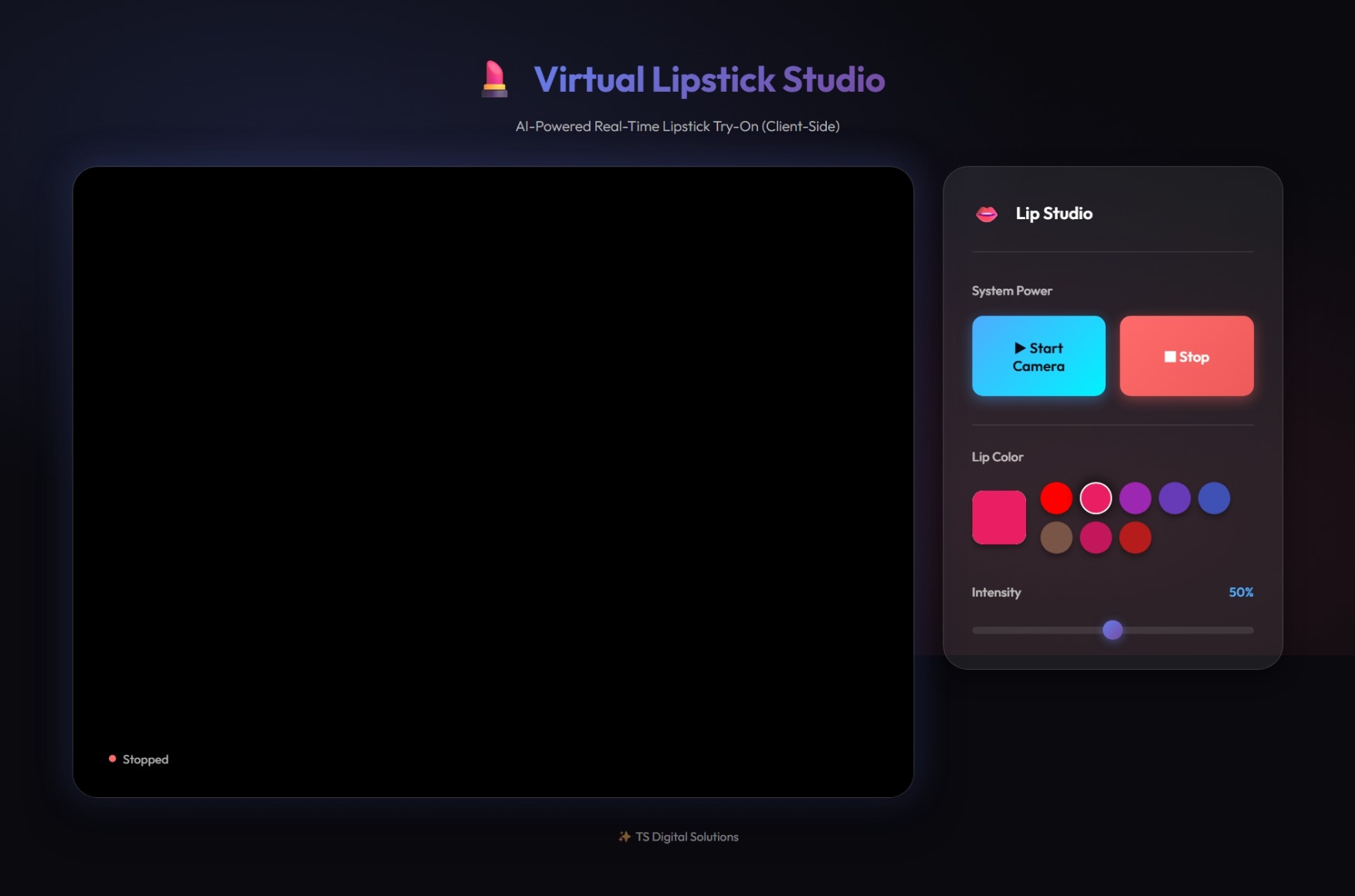Image resolution: width=1355 pixels, height=896 pixels.
Task: Pick the magenta purple lip color swatch
Action: point(1134,498)
